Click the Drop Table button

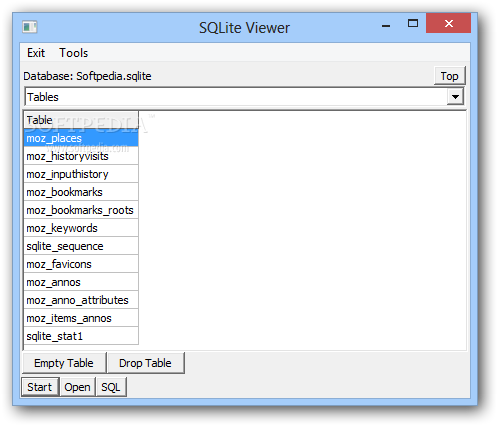tap(145, 363)
